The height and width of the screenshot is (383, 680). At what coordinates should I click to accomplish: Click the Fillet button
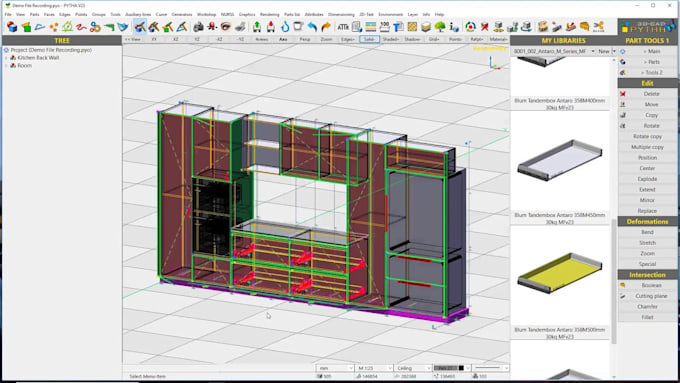(647, 317)
